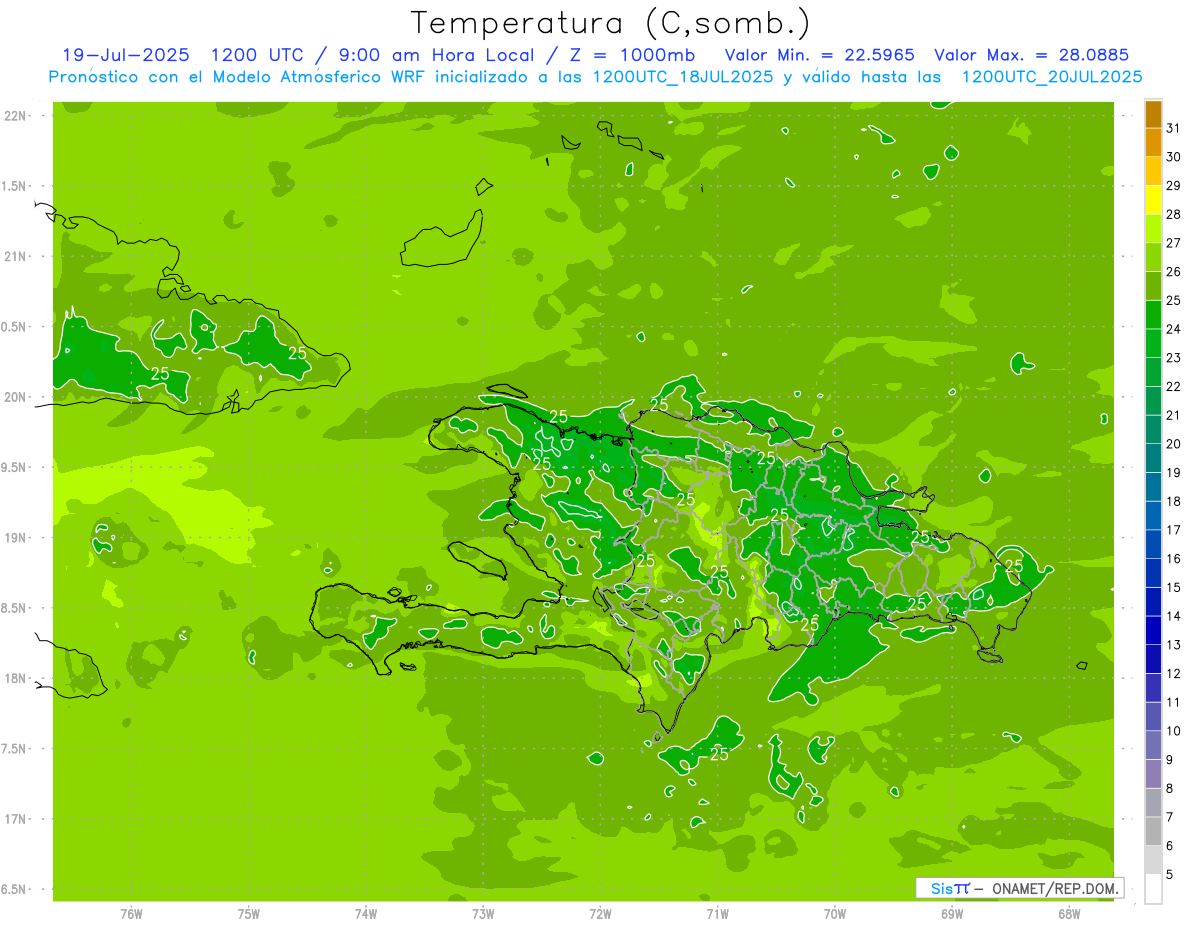
Task: Pick the gray color bar segment between 6 and 7
Action: click(1153, 831)
